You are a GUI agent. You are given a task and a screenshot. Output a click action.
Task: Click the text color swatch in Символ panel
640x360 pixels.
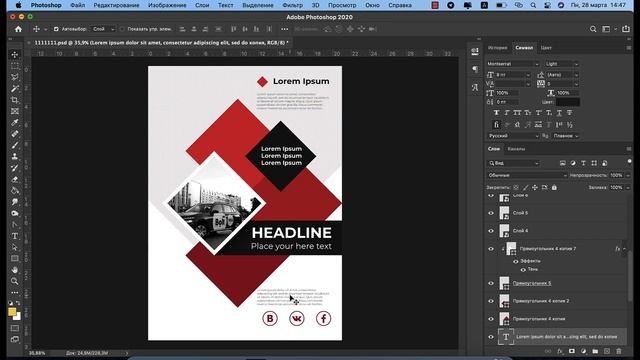pyautogui.click(x=567, y=102)
